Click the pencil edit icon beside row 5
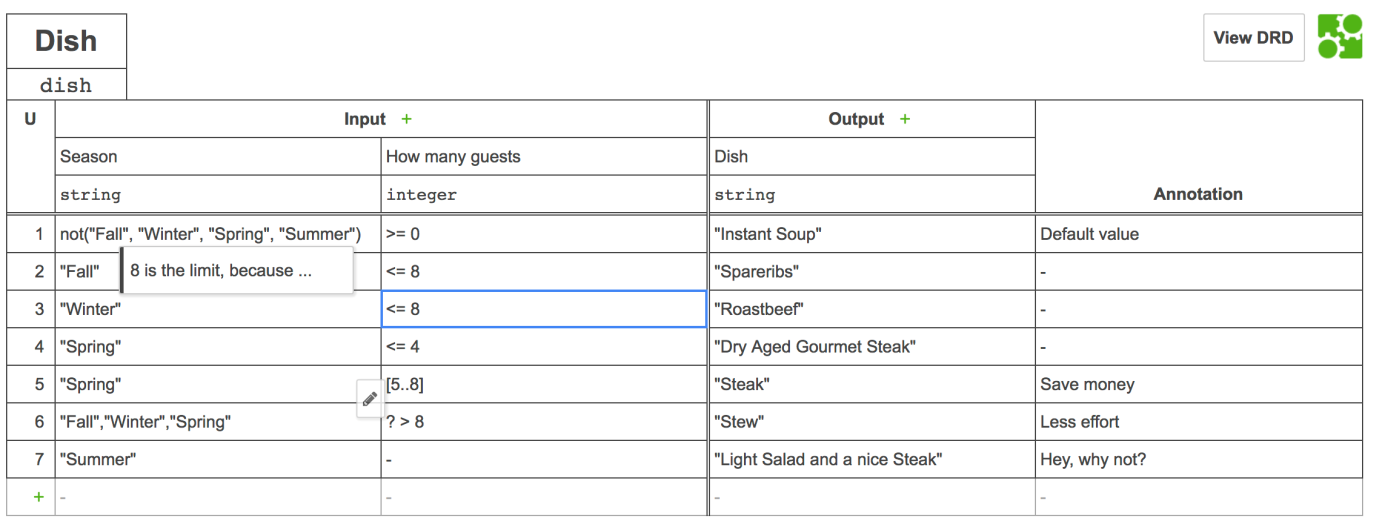The width and height of the screenshot is (1385, 527). 369,399
